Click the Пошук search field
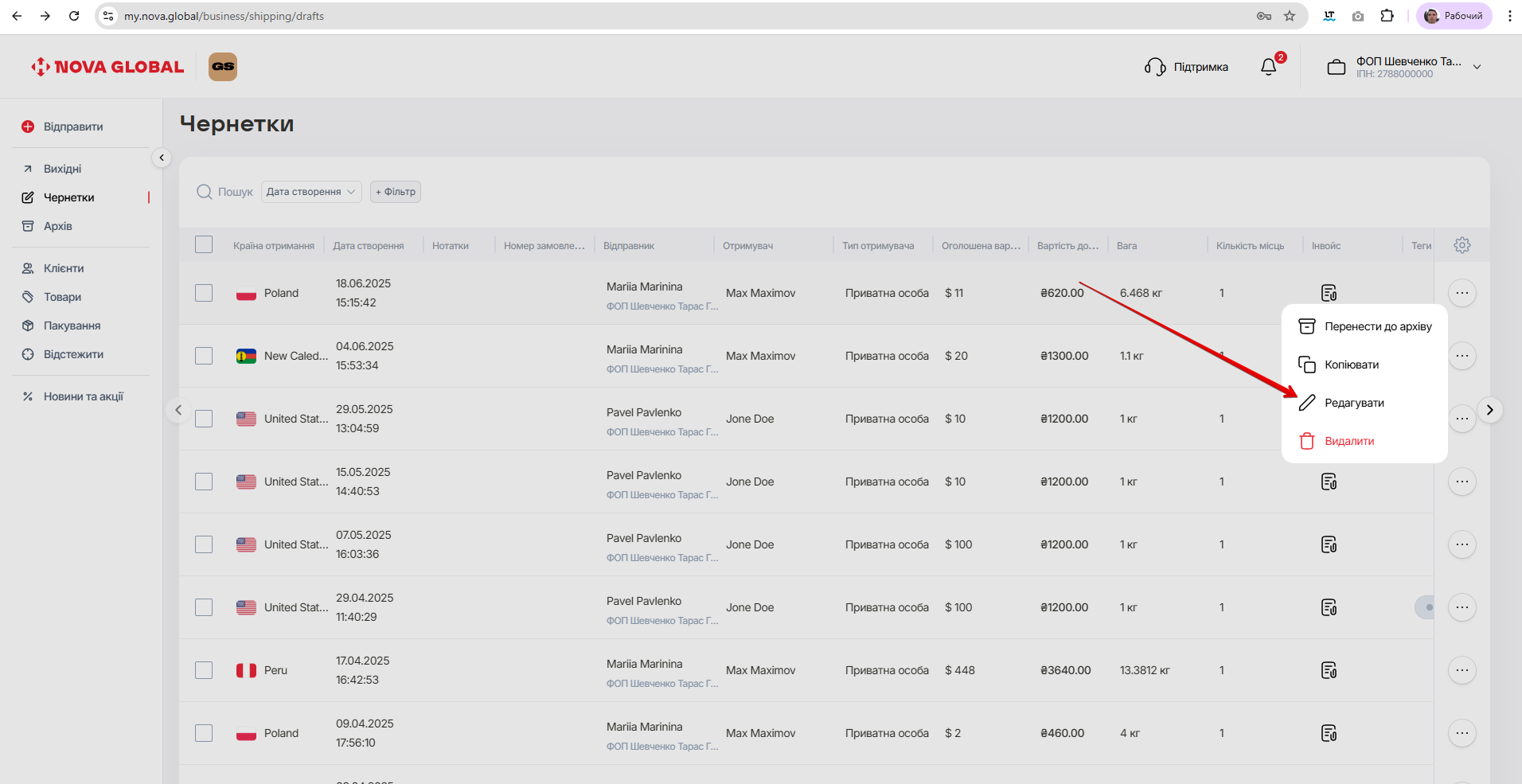The height and width of the screenshot is (784, 1522). [x=235, y=192]
